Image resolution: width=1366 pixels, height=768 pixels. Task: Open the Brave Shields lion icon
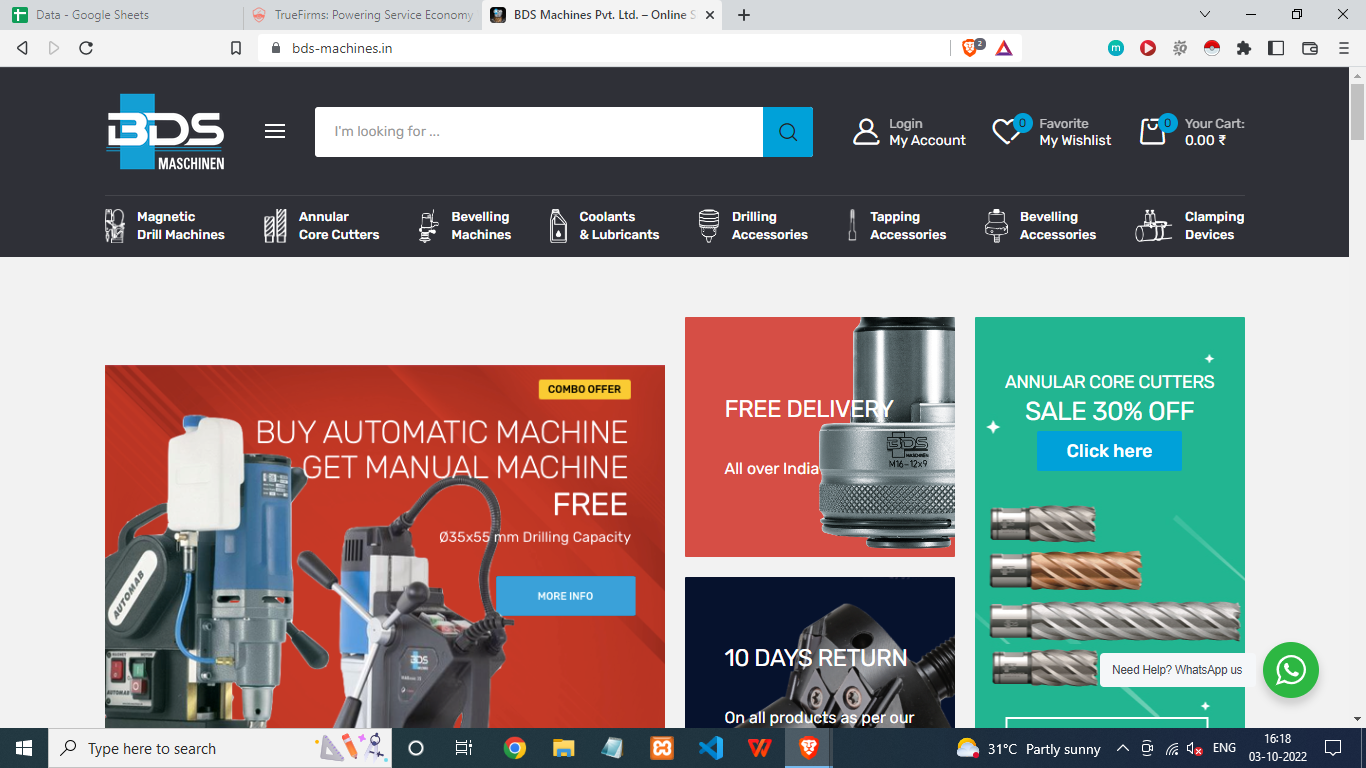pos(971,48)
